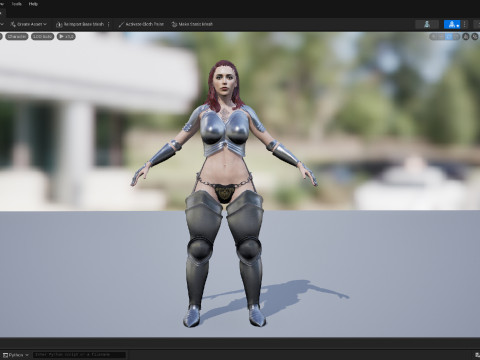Click the Reimport Base Mesh icon
480x360 pixels.
pyautogui.click(x=59, y=24)
